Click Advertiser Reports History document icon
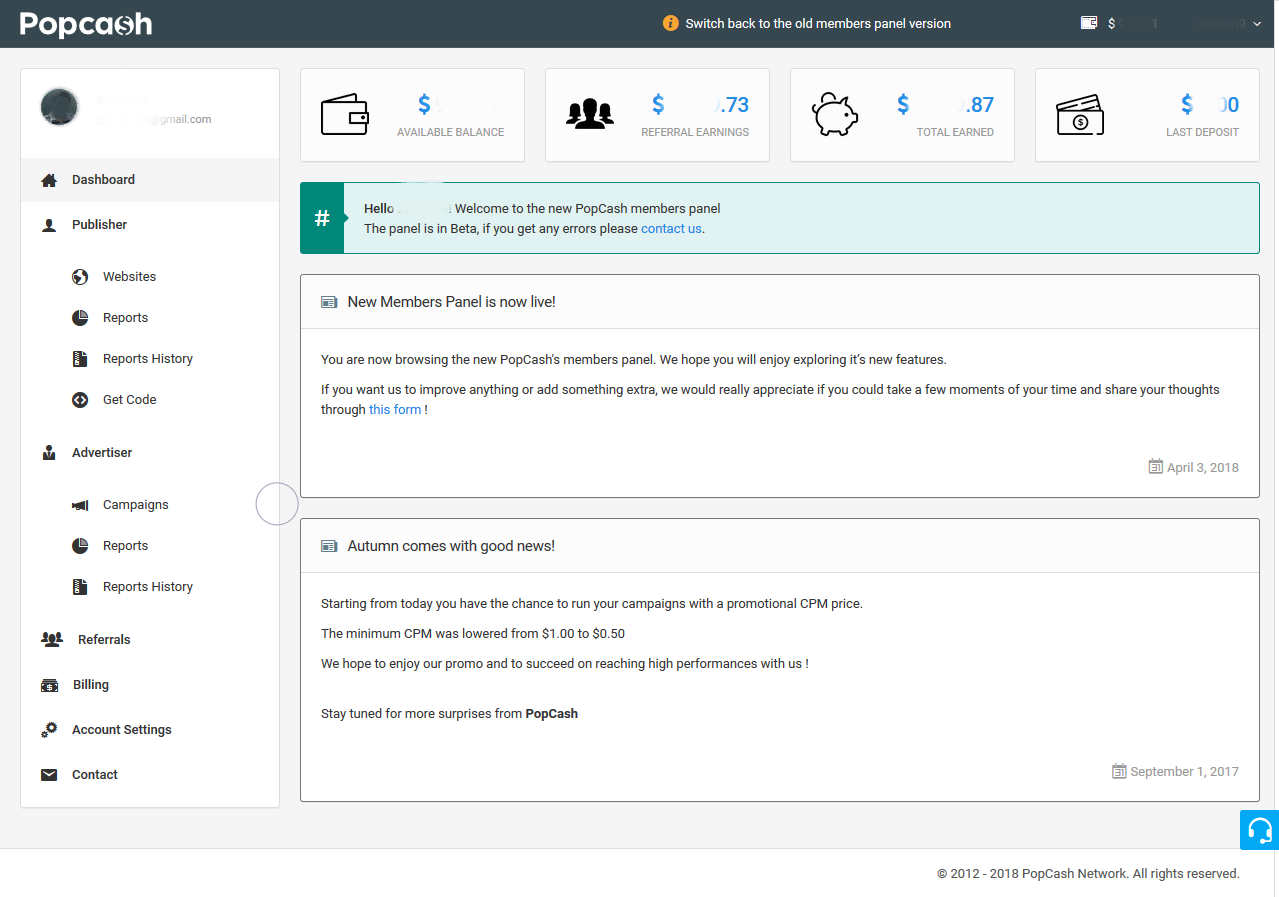 point(80,587)
